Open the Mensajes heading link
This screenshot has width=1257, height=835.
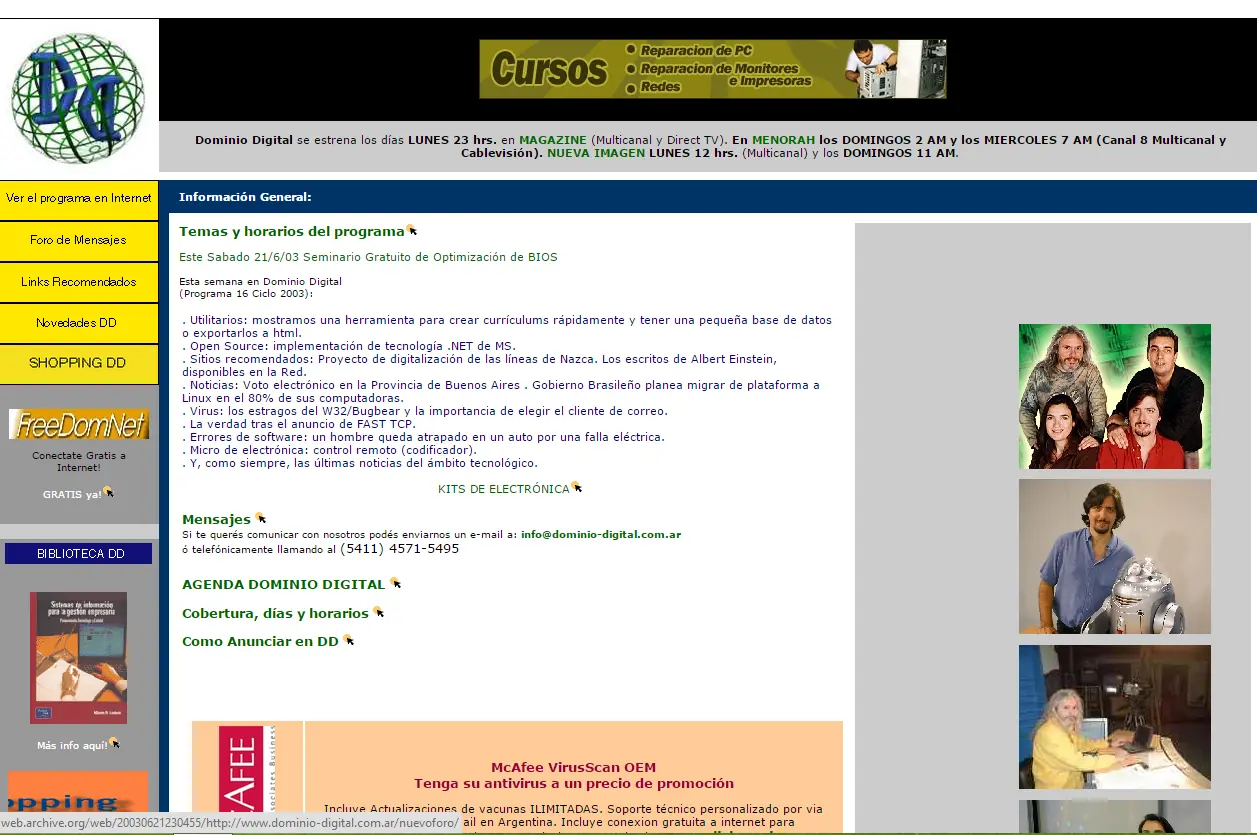(216, 520)
